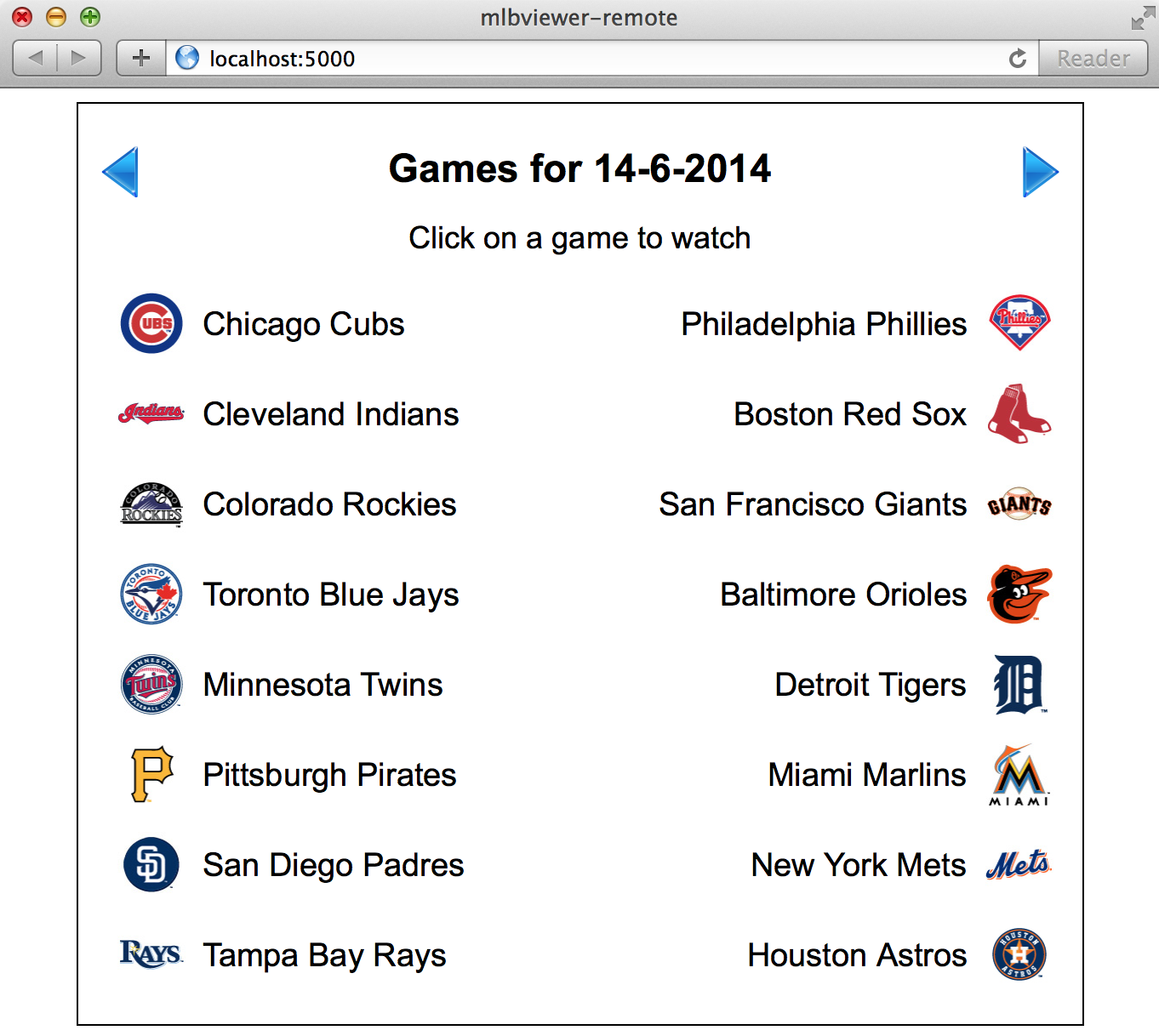Click the Houston Astros text
This screenshot has width=1159, height=1036.
857,955
